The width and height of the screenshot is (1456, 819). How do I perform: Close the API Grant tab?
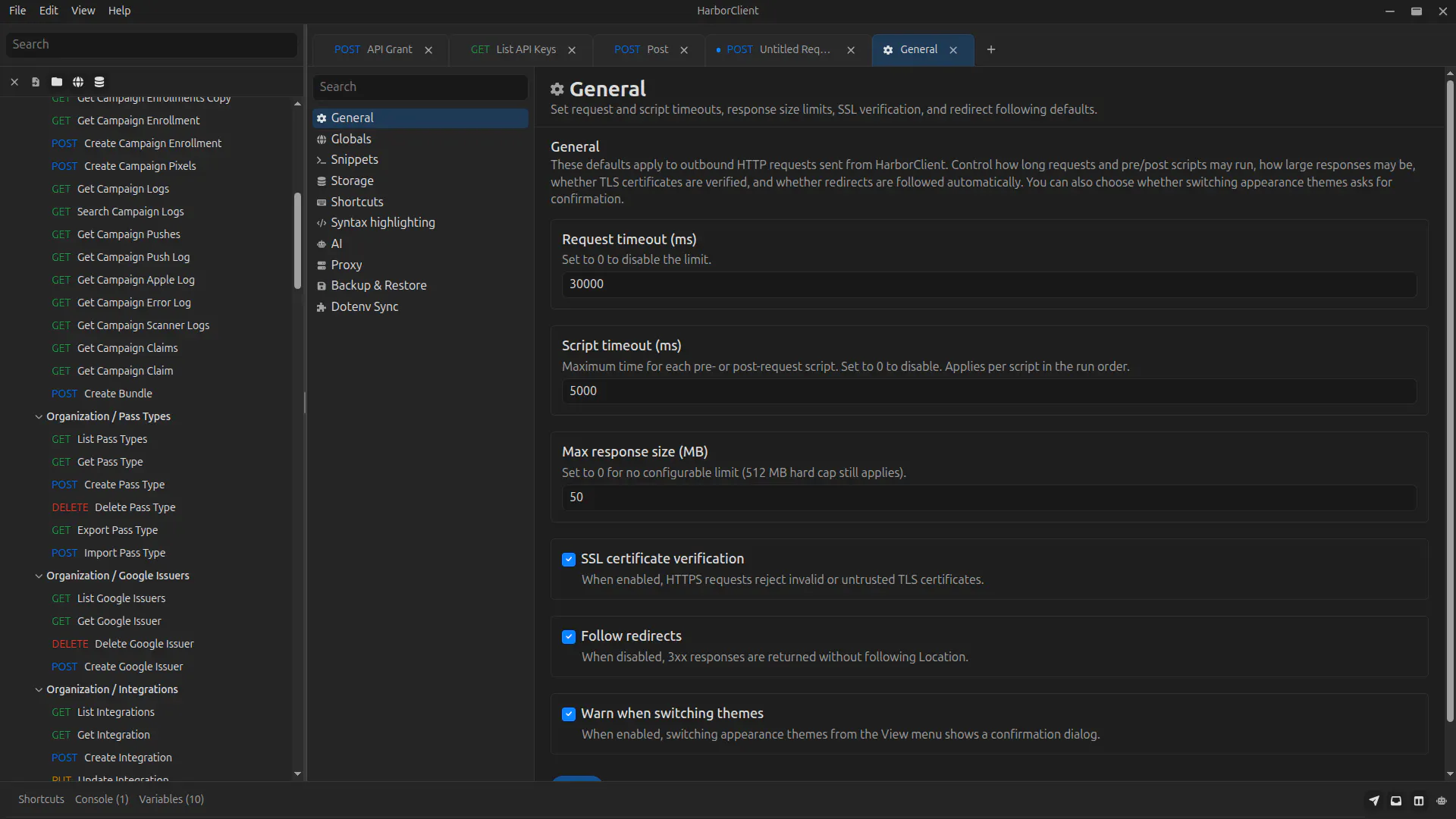428,50
